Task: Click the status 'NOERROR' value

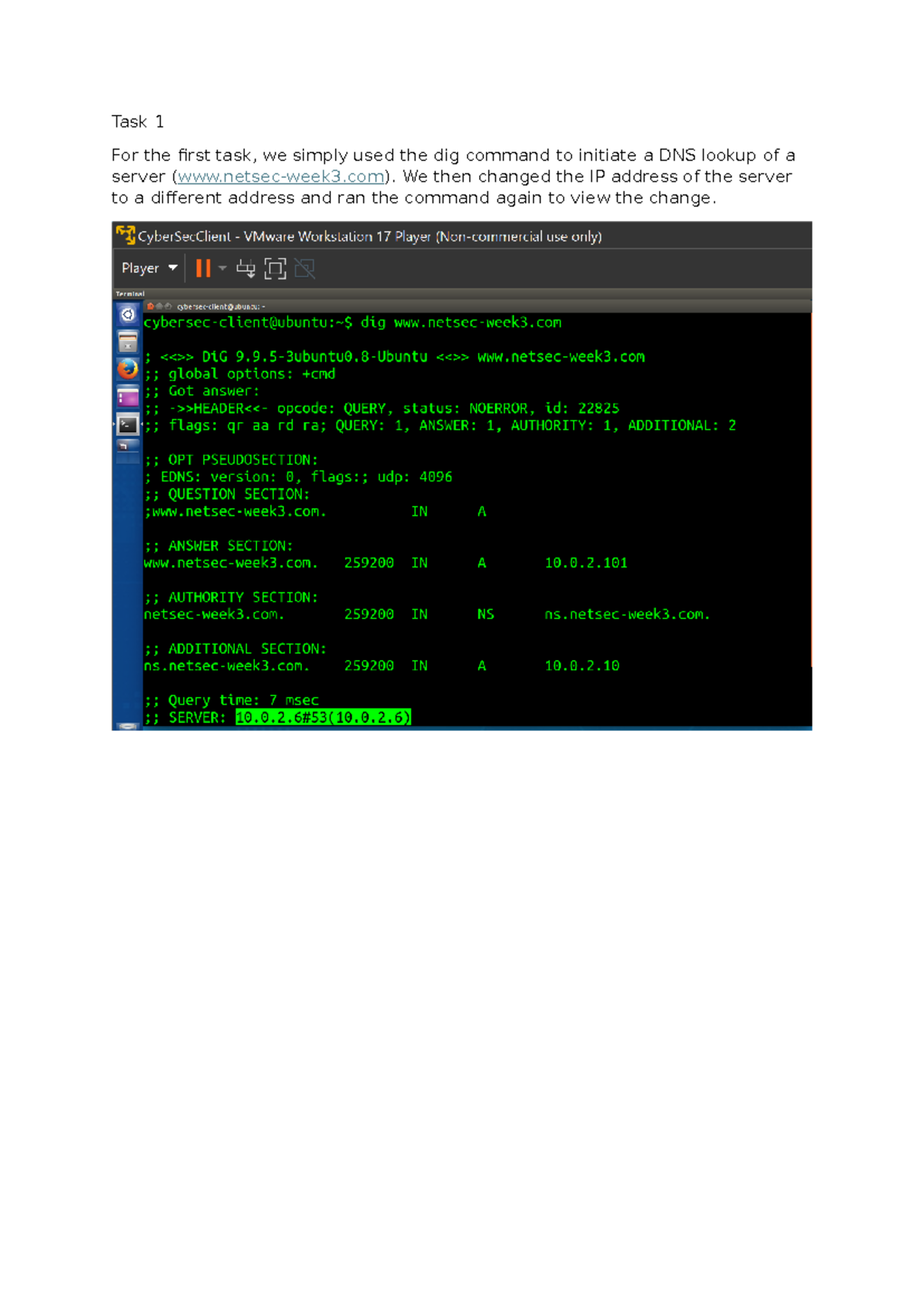Action: pos(499,409)
